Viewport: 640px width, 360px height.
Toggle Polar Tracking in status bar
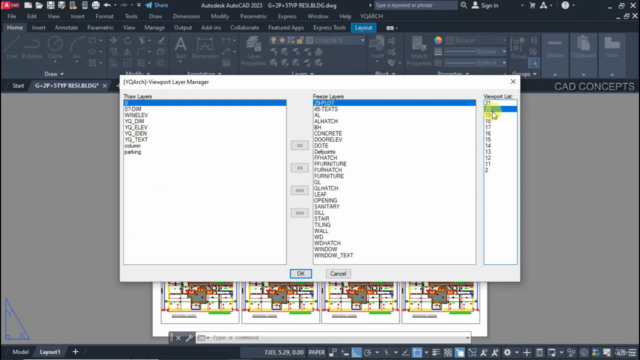click(x=367, y=352)
